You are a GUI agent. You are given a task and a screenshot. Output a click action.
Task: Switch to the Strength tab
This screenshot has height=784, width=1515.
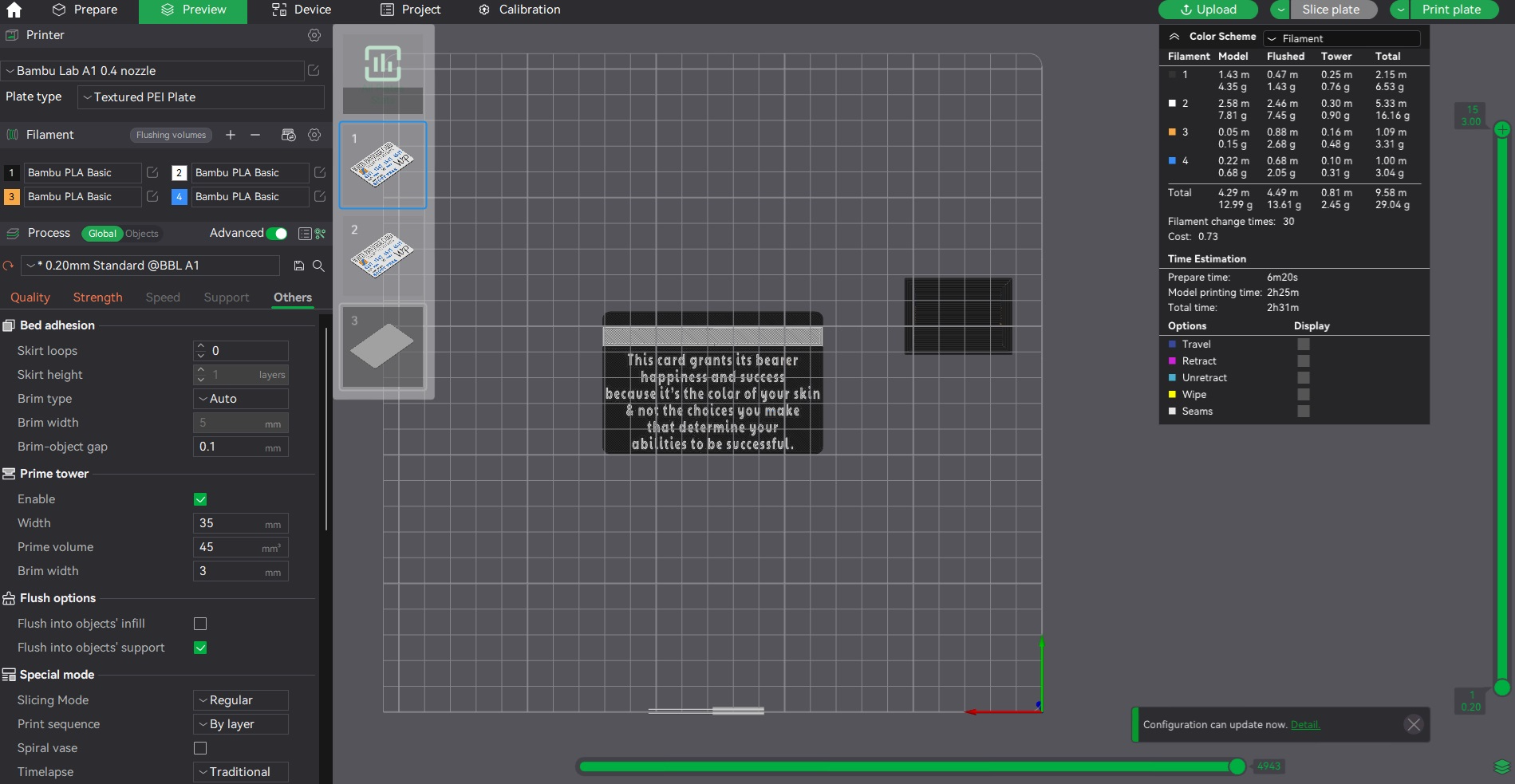[x=98, y=297]
